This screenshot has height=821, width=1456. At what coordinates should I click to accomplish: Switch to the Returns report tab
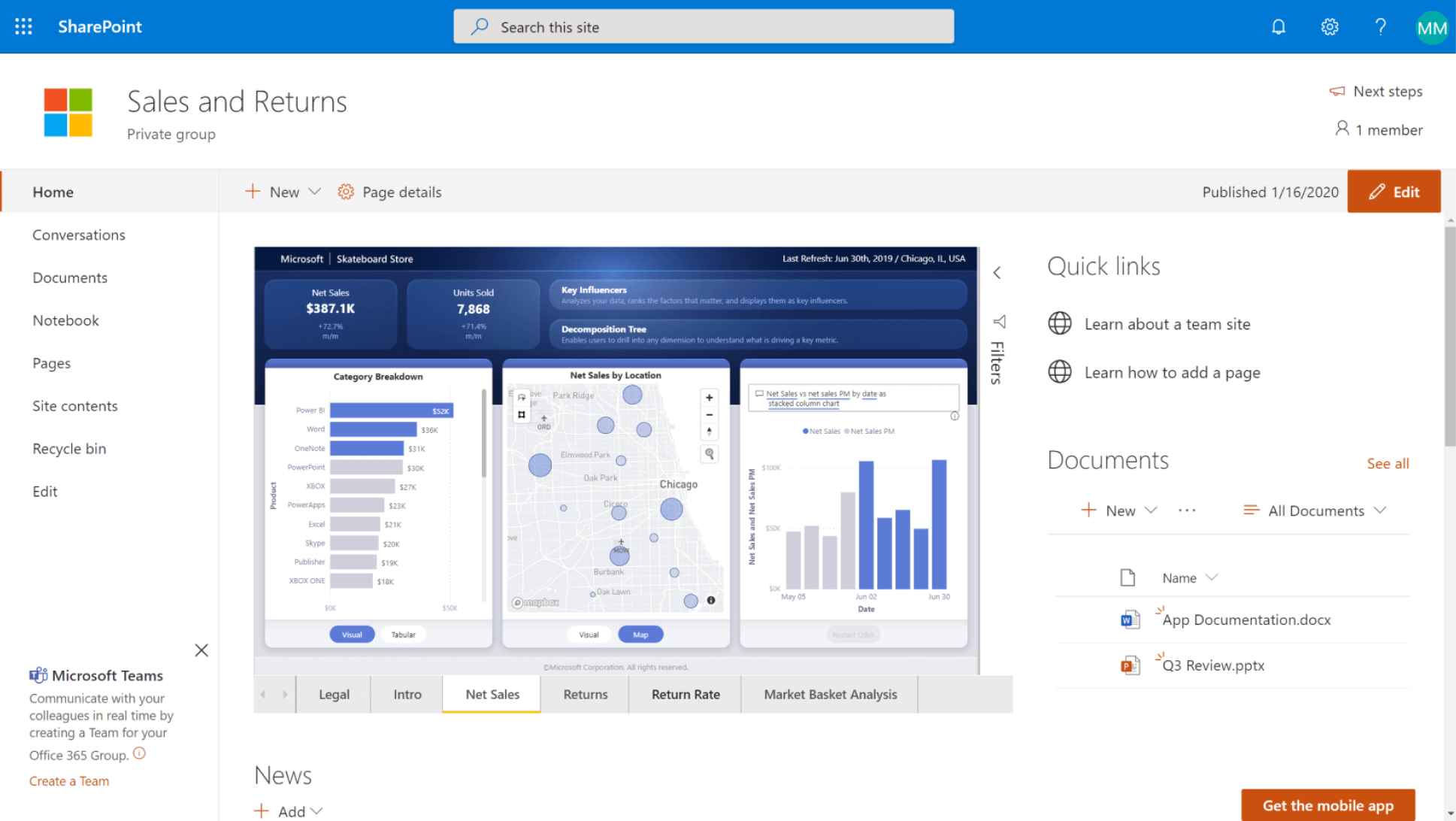[x=585, y=695]
